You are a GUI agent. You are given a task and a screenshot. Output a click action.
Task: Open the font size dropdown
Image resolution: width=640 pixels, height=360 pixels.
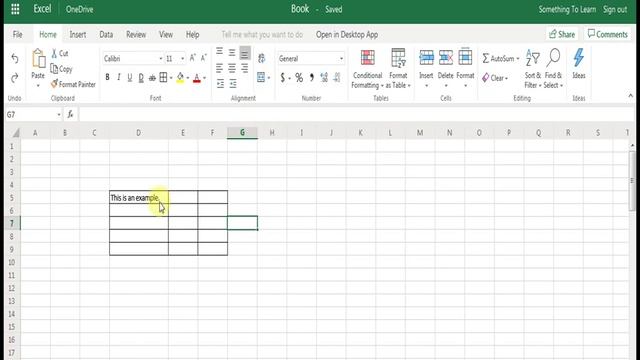coord(182,59)
